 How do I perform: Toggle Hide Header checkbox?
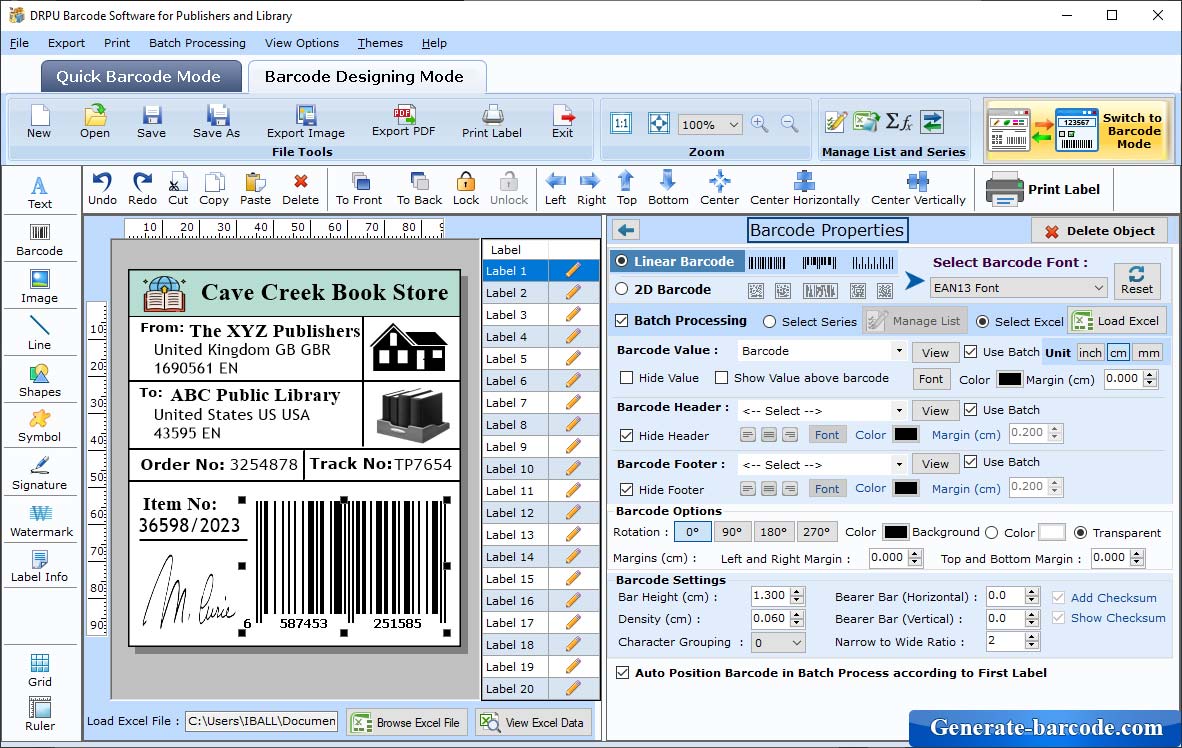[x=626, y=436]
